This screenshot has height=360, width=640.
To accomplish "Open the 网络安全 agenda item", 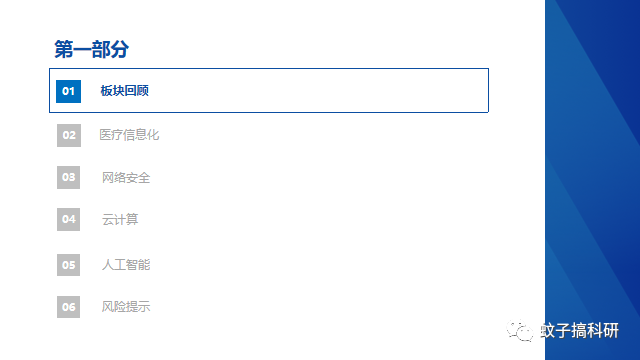I will coord(126,178).
